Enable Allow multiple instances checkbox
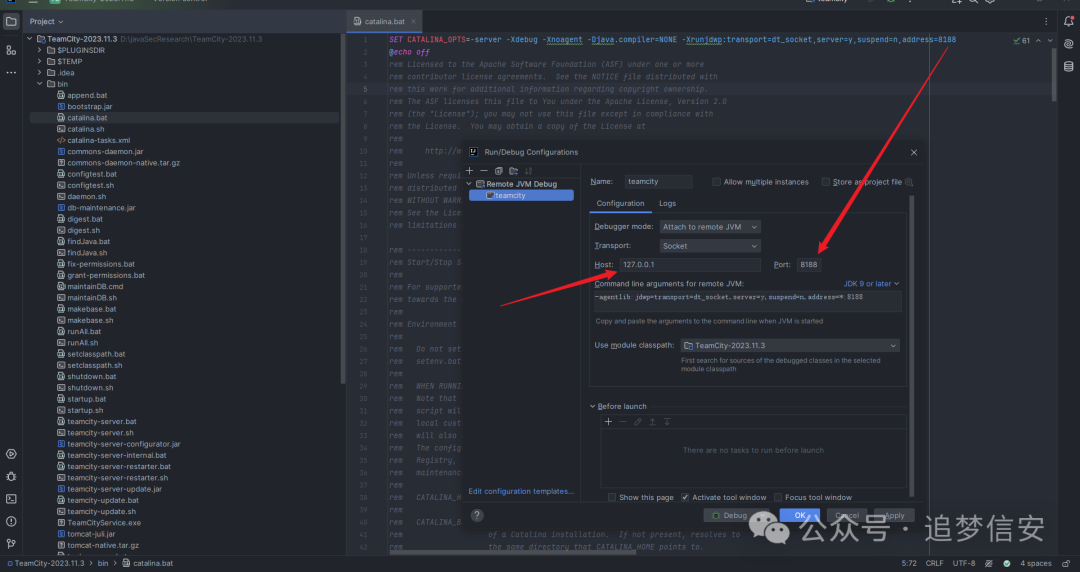 tap(716, 182)
